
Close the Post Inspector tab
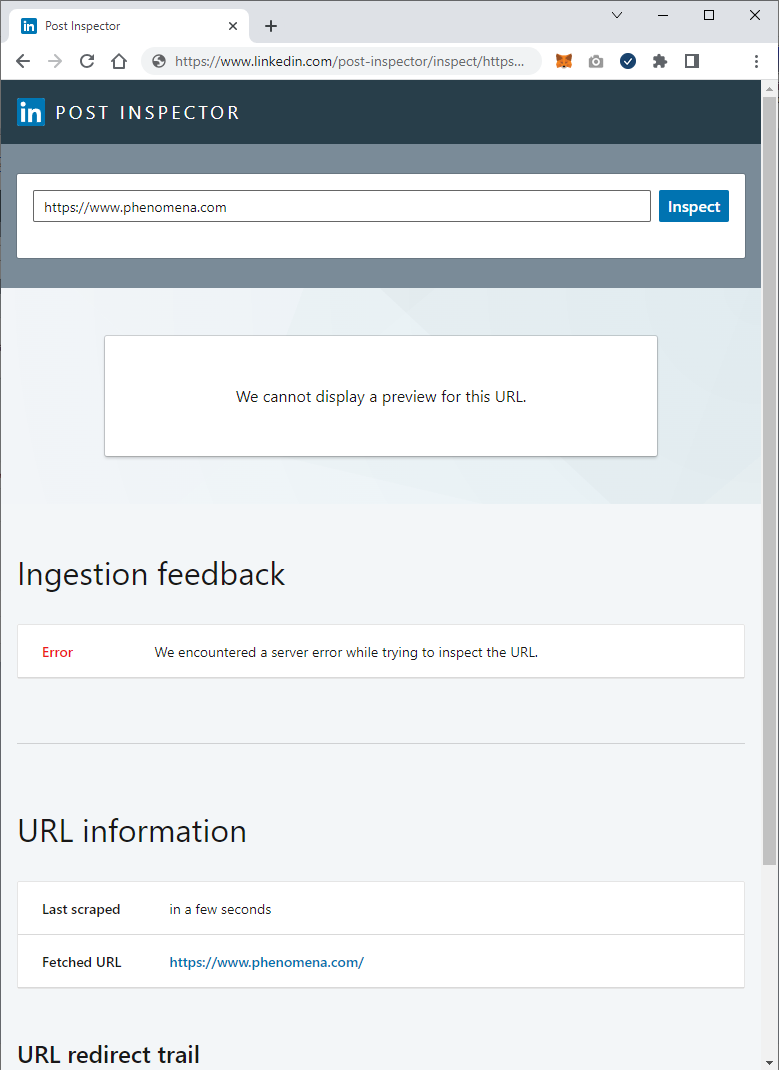click(233, 26)
